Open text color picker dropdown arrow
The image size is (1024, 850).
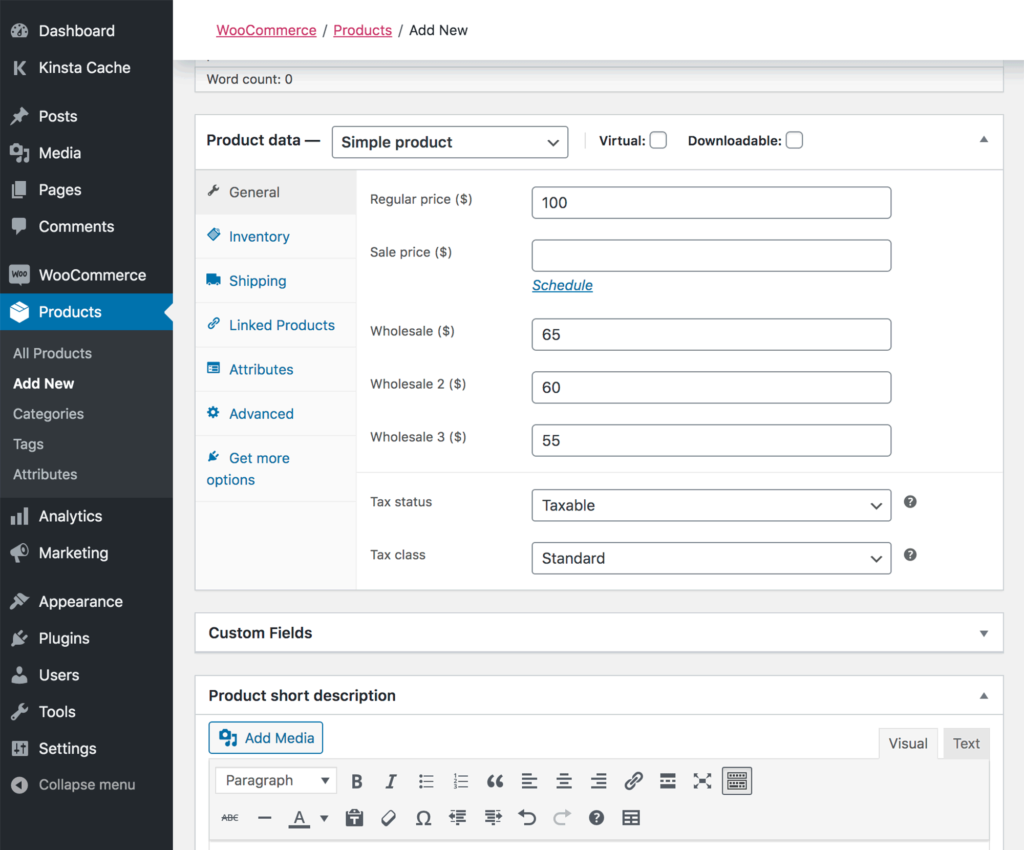324,817
